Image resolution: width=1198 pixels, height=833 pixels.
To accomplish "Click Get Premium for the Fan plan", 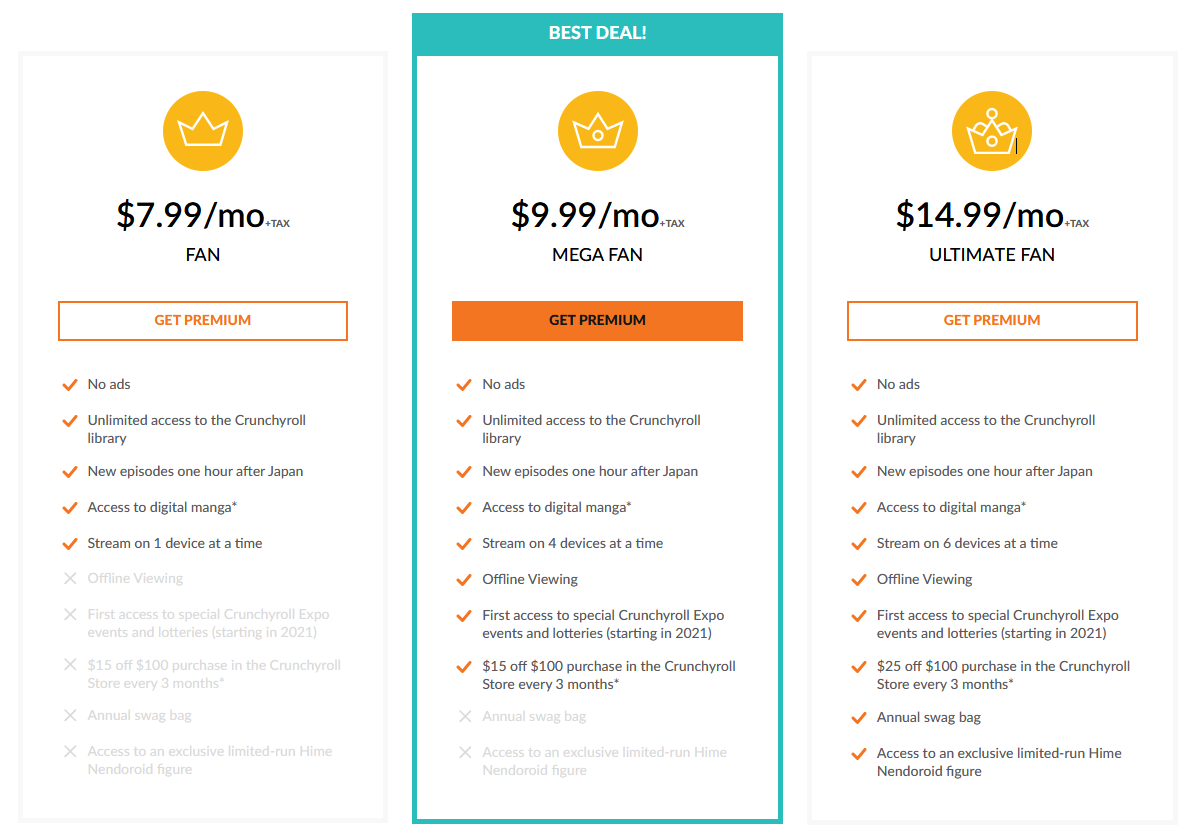I will tap(203, 321).
